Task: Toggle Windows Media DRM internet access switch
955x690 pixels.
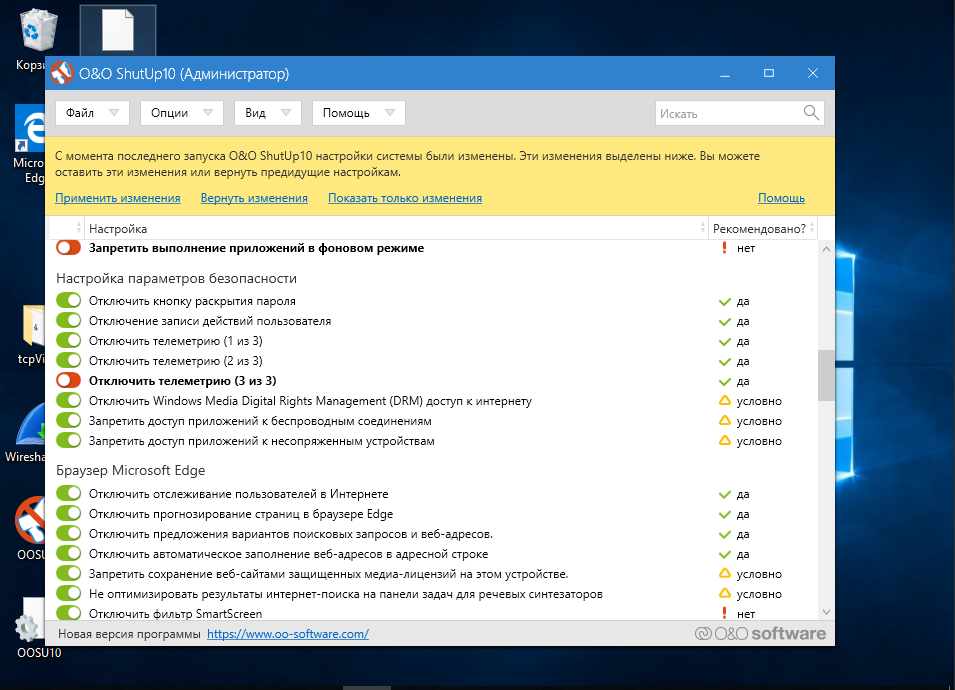Action: pyautogui.click(x=68, y=401)
